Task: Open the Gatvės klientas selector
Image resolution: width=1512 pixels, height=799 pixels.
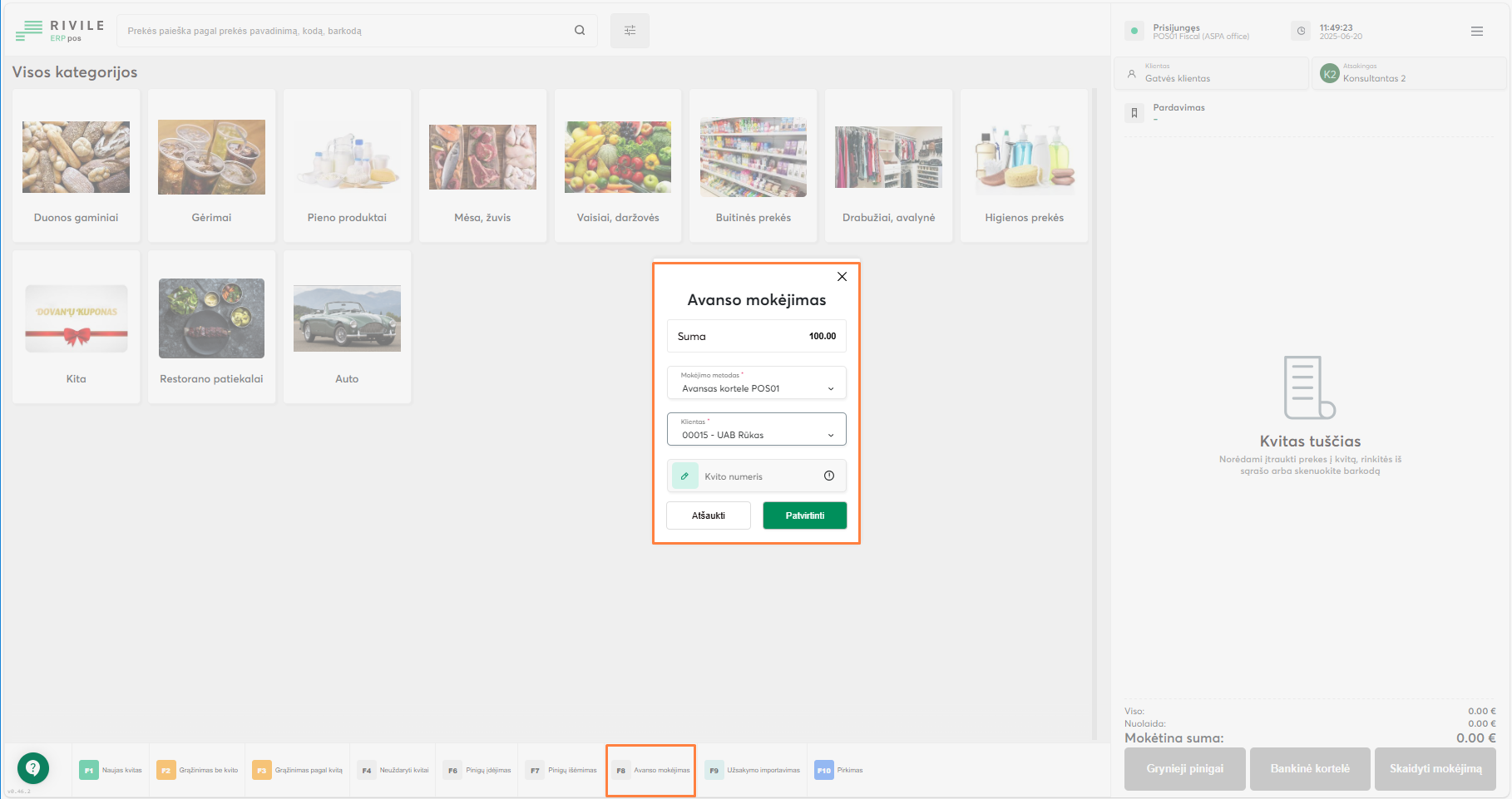Action: tap(1211, 74)
